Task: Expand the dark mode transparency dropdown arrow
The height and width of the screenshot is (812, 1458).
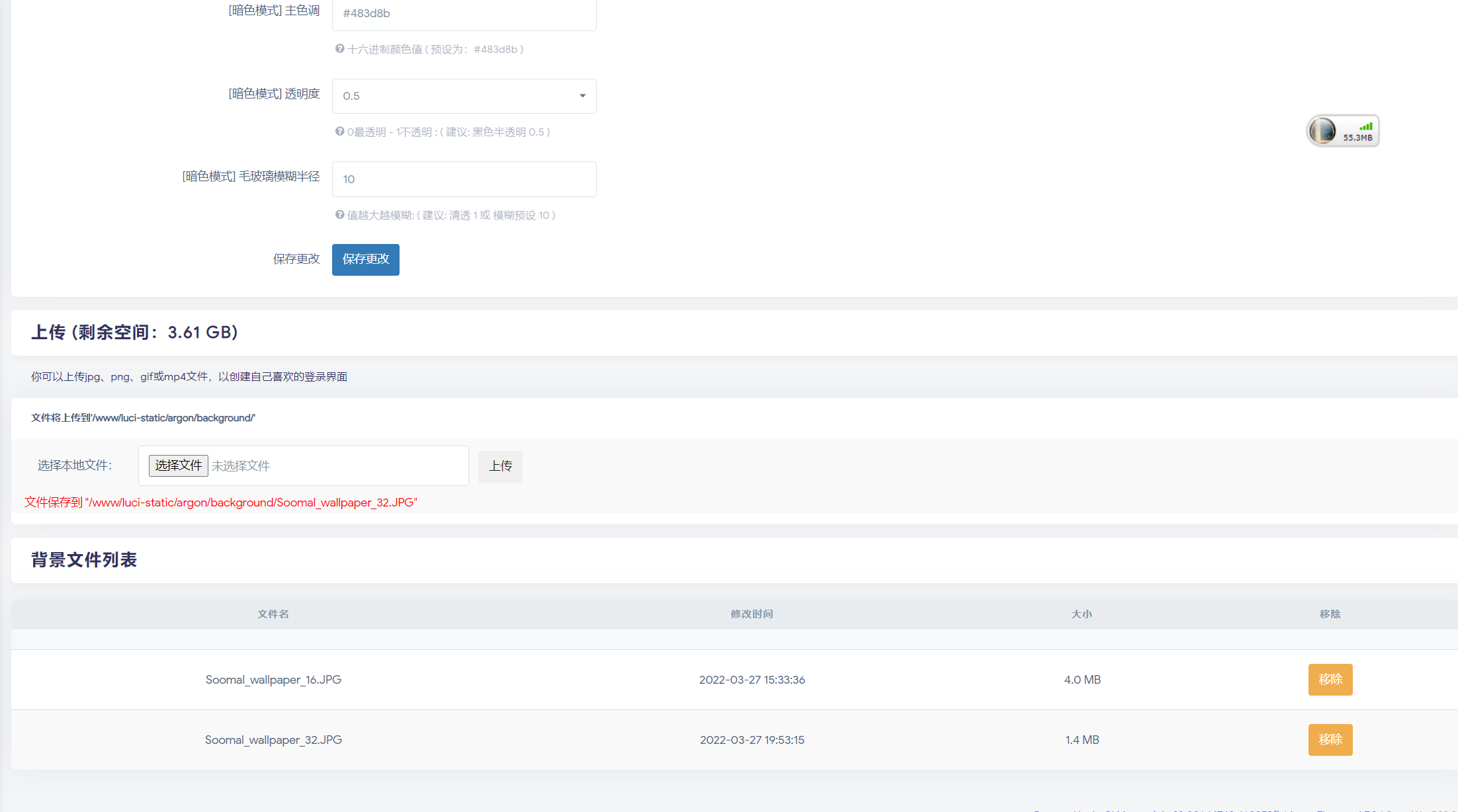Action: (x=582, y=96)
